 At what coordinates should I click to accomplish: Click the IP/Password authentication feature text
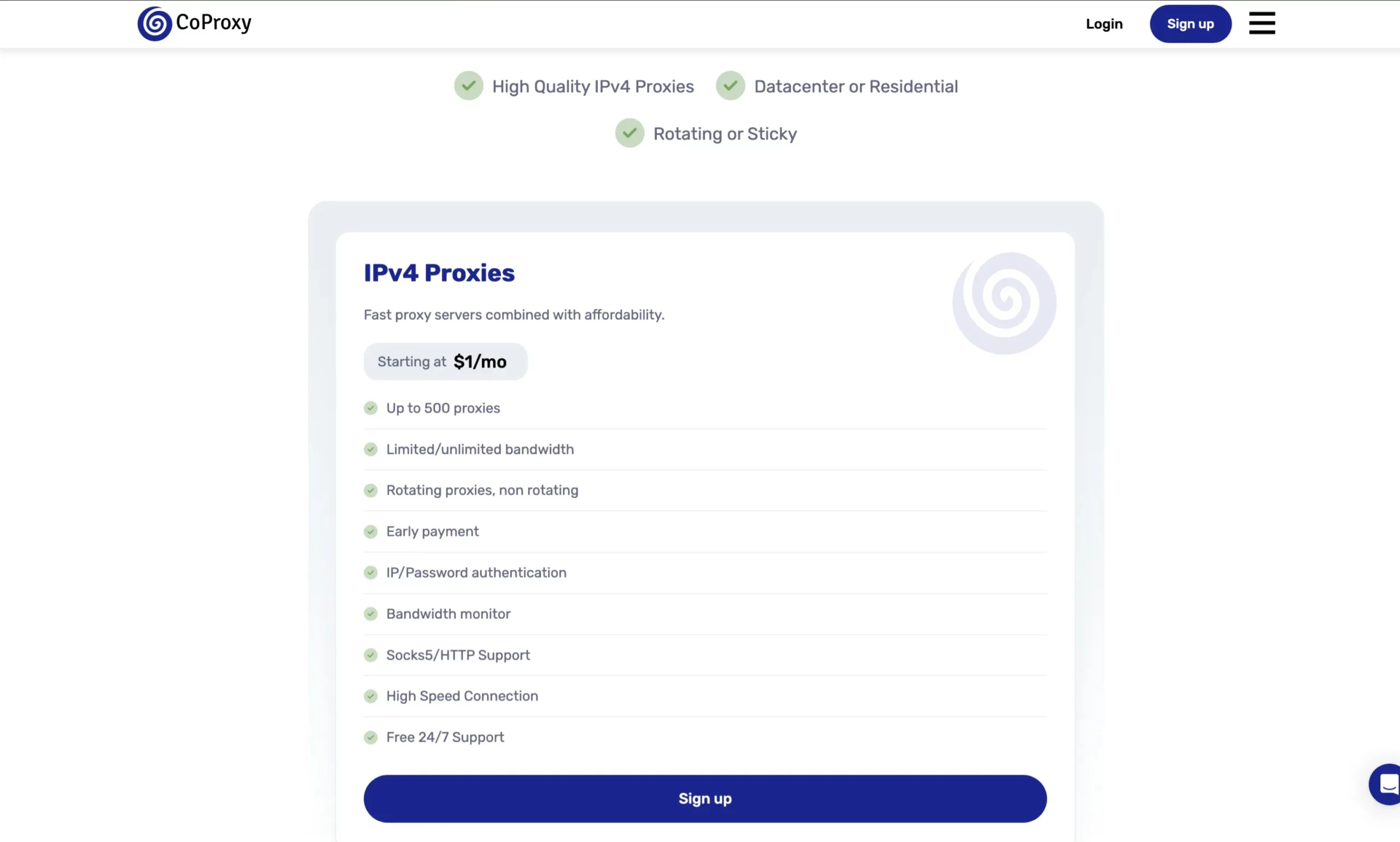click(x=476, y=572)
